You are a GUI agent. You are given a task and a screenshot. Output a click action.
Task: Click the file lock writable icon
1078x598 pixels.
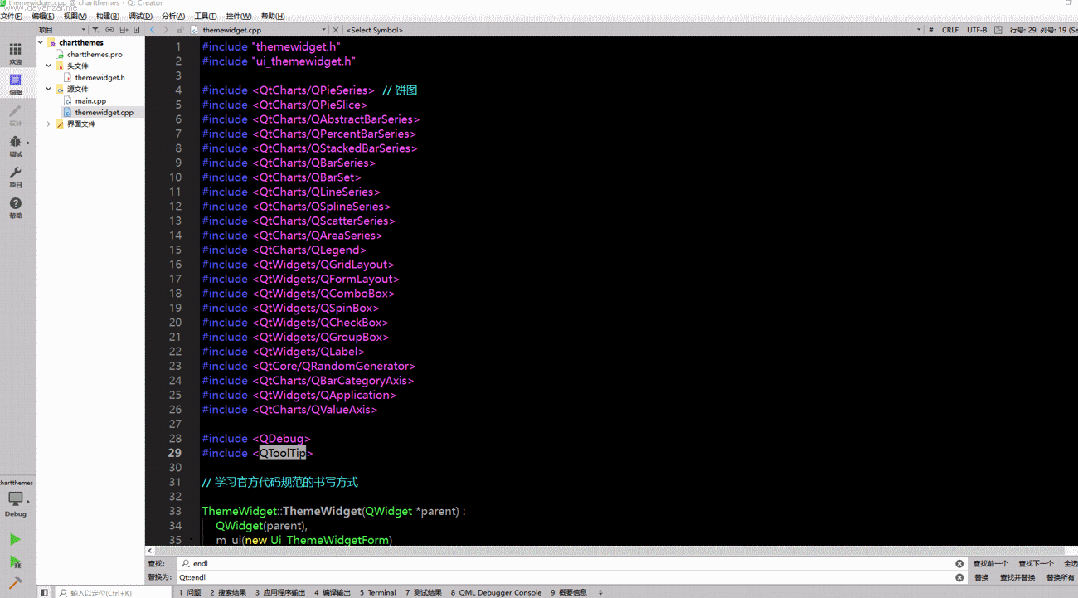coord(180,30)
